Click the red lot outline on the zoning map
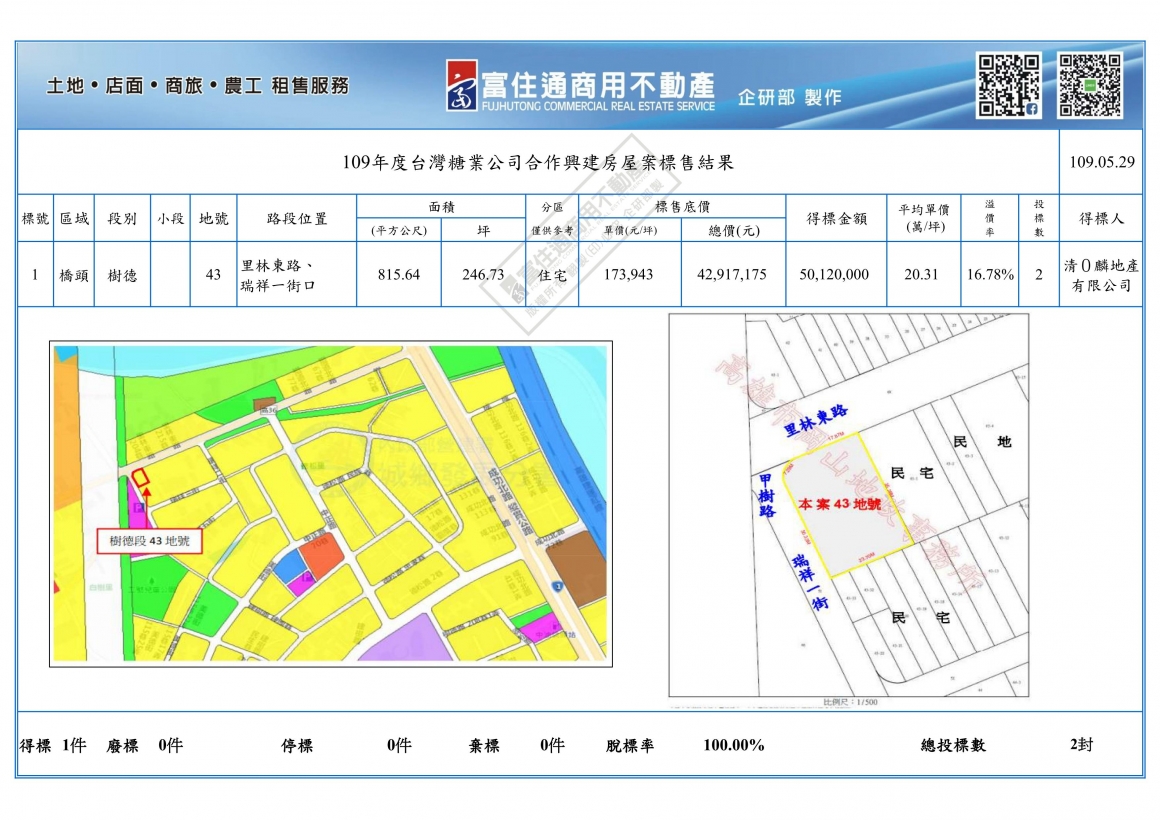The image size is (1160, 820). 140,478
